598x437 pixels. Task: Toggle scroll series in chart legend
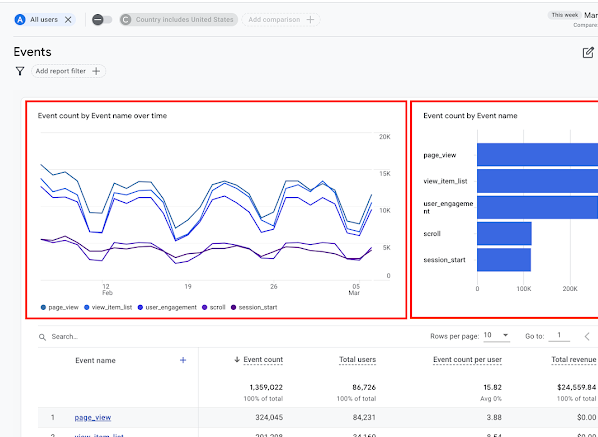point(214,307)
